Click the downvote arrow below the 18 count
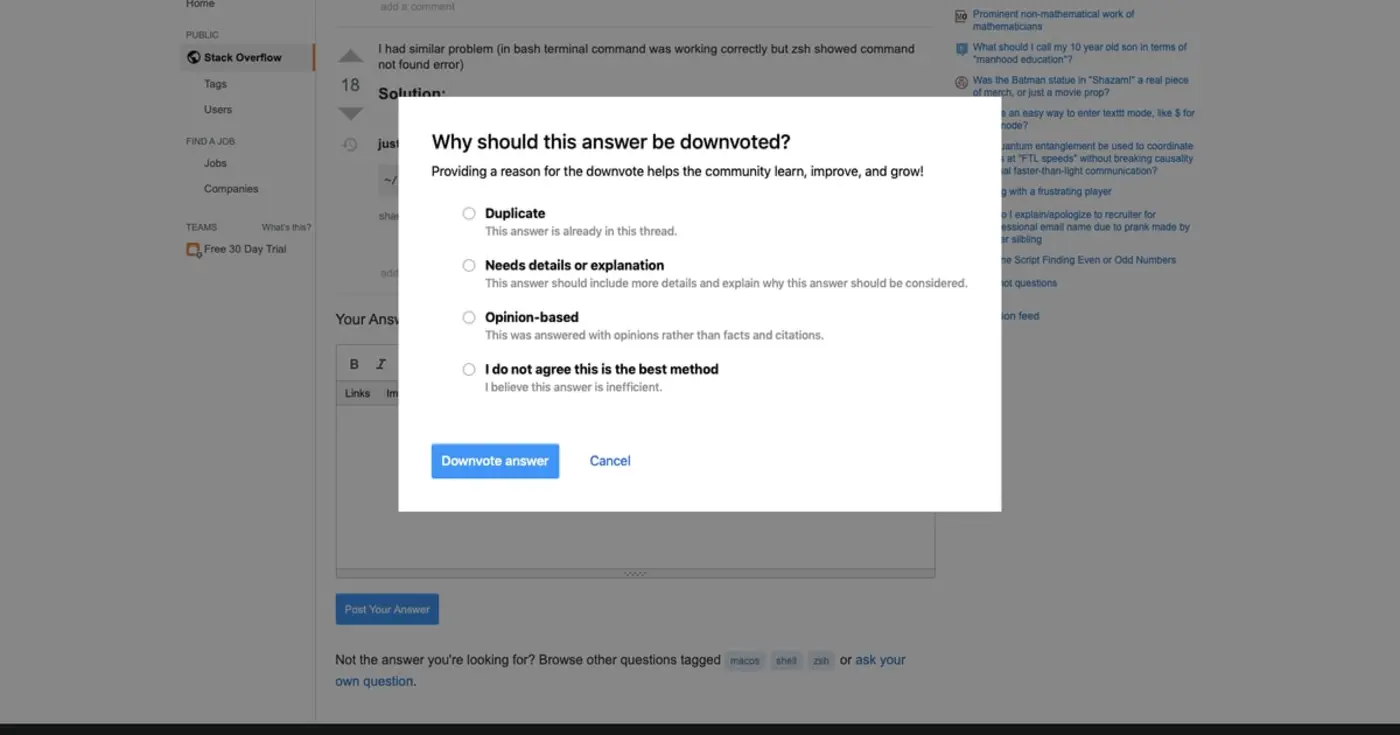Screen dimensions: 1400x735 click(350, 113)
